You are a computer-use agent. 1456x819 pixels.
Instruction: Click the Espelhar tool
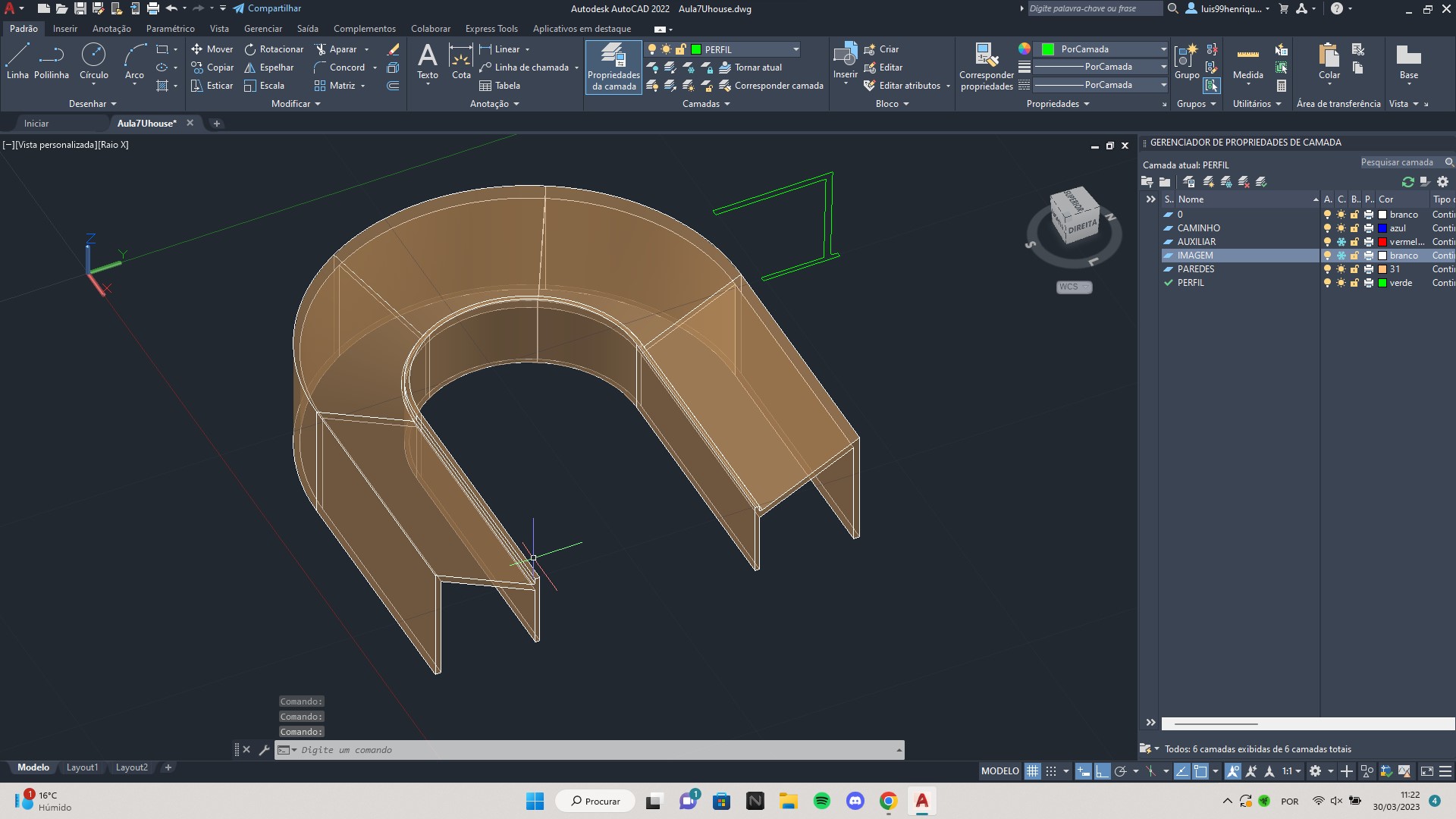pos(269,67)
